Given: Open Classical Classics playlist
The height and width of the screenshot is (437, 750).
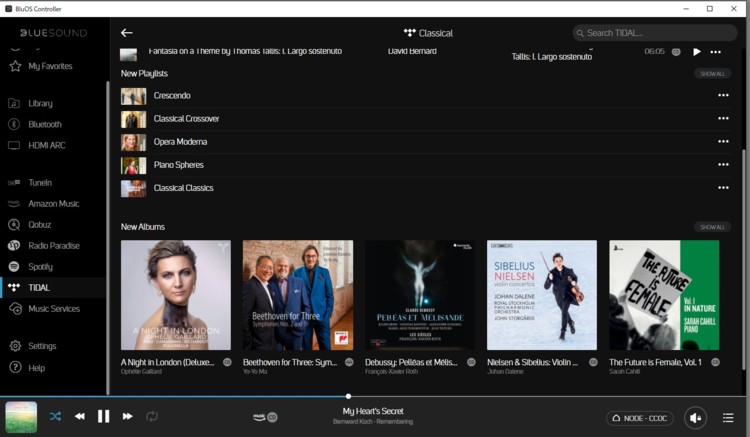Looking at the screenshot, I should 183,188.
